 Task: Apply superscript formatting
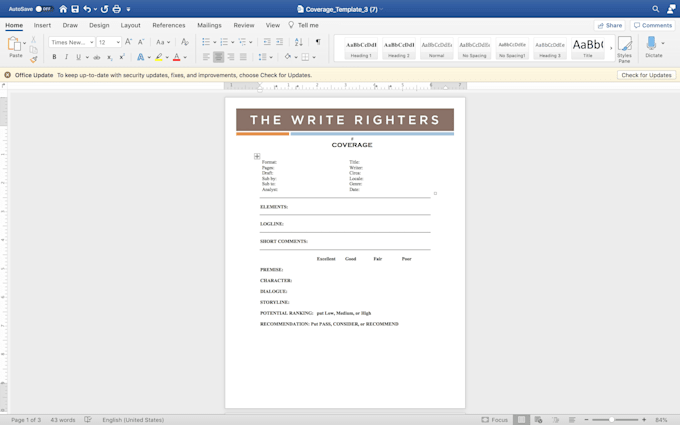click(122, 57)
